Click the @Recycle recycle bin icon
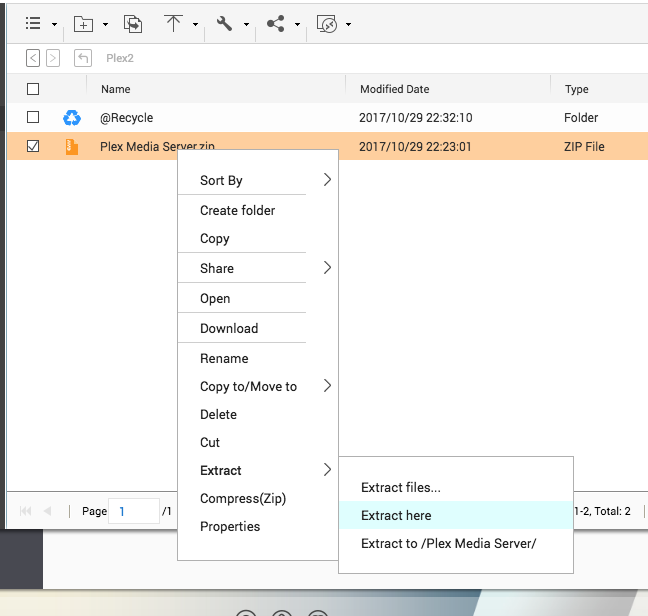 coord(72,118)
